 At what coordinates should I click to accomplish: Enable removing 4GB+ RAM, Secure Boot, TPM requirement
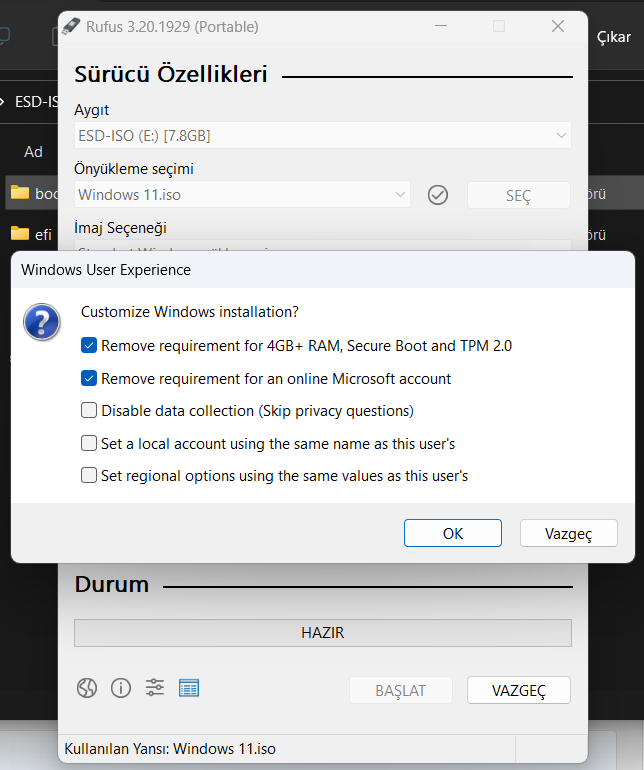point(88,346)
